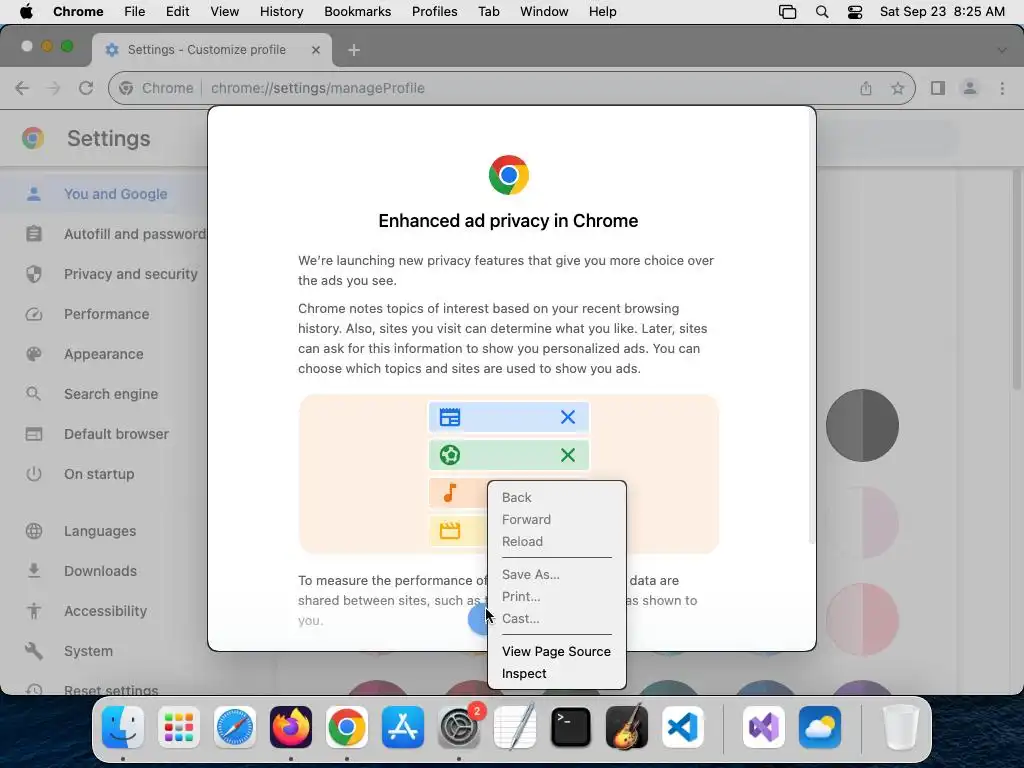This screenshot has width=1024, height=768.
Task: Toggle the side panel icon
Action: [x=938, y=88]
